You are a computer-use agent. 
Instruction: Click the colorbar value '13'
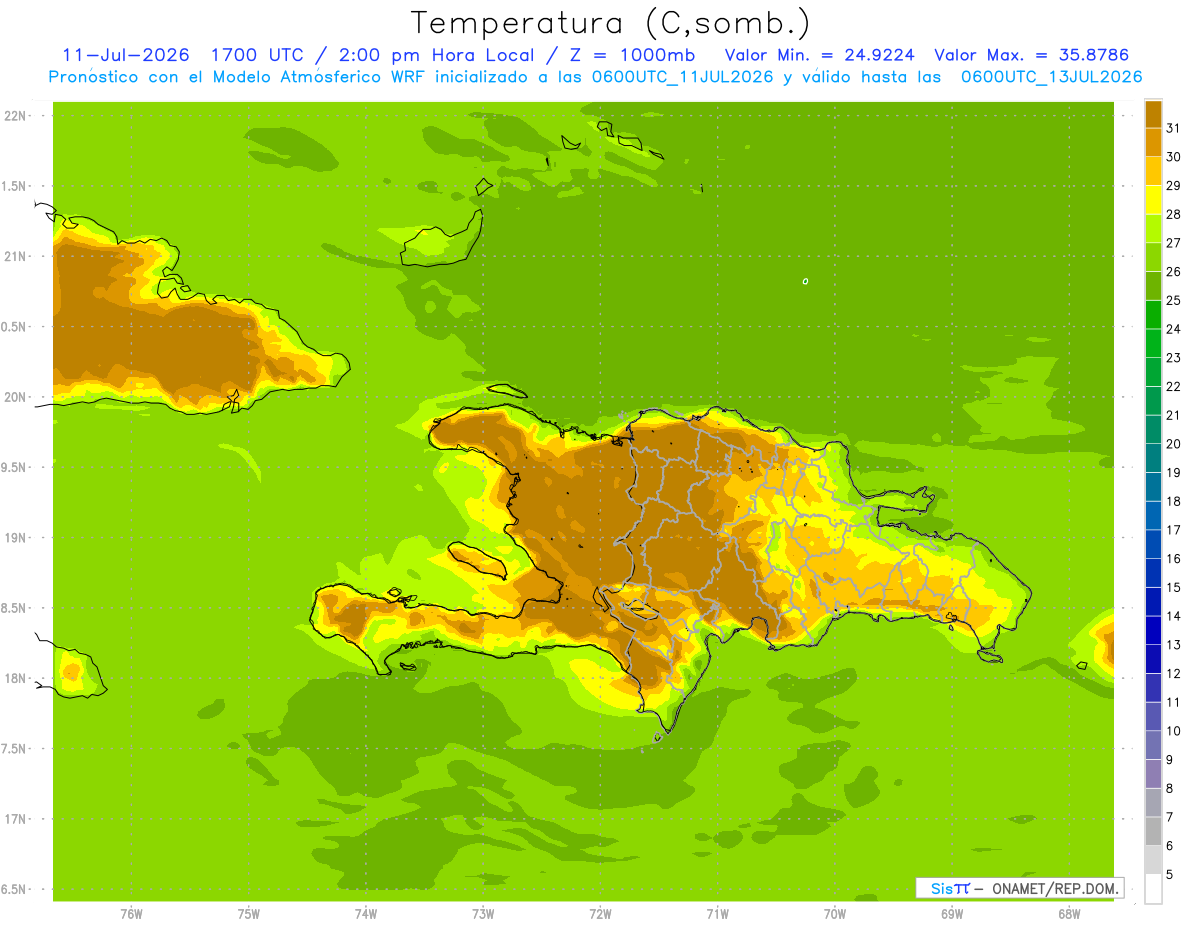pos(1173,645)
